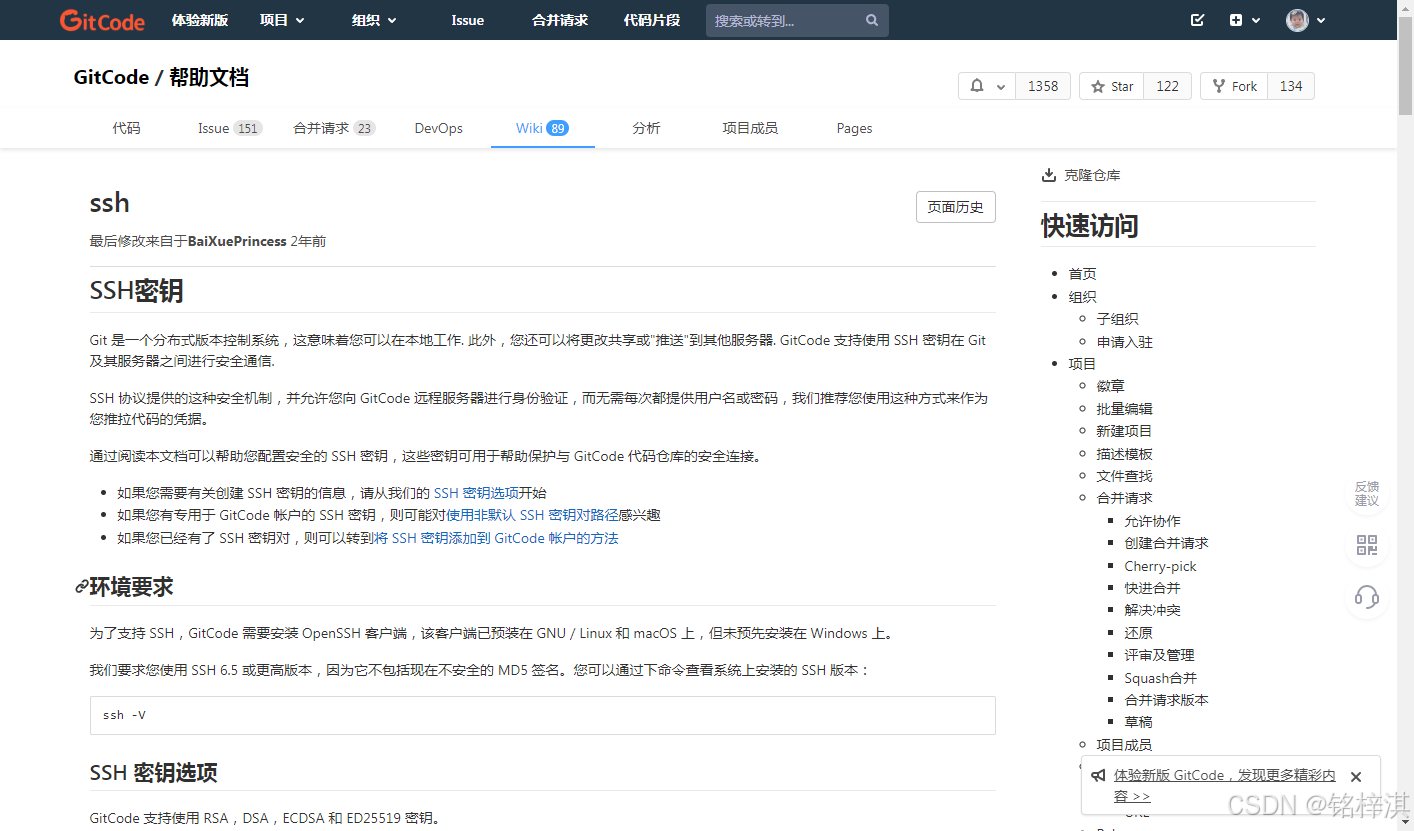Click the 克隆仓库 link
1414x831 pixels.
pos(1092,175)
